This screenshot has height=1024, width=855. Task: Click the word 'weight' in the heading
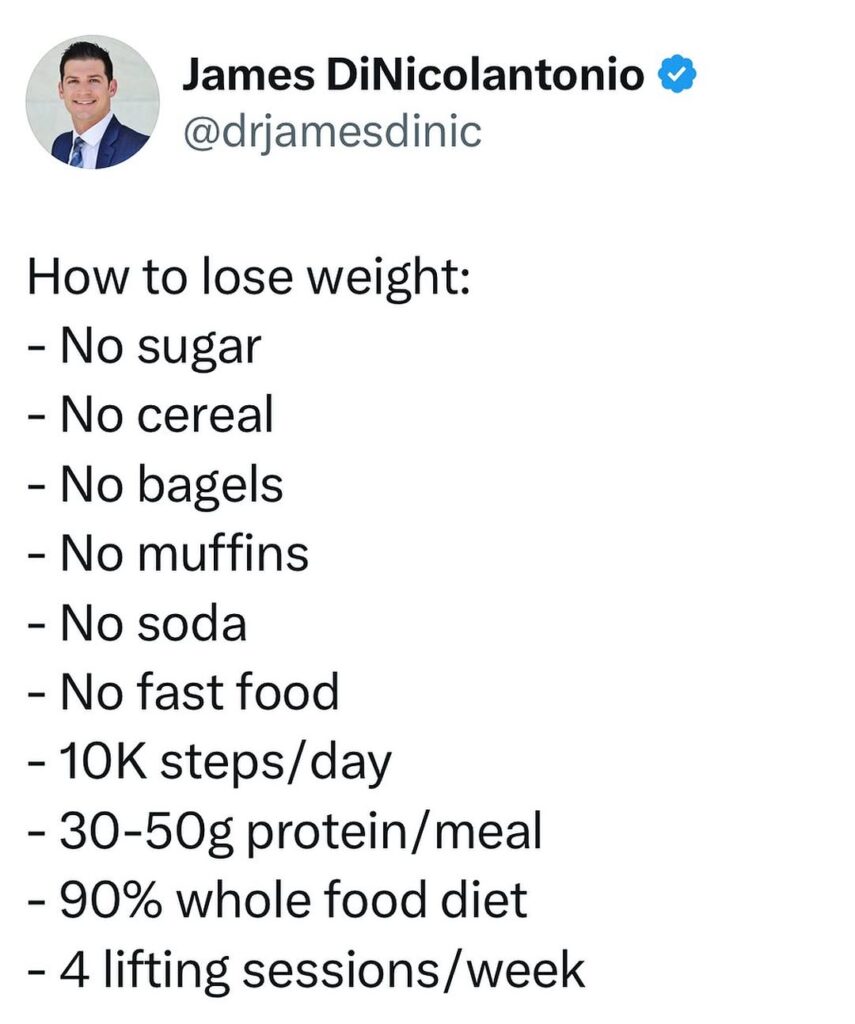tap(380, 279)
